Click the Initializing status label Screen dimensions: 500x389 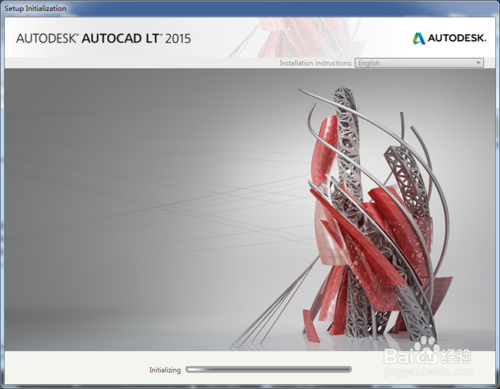point(165,370)
